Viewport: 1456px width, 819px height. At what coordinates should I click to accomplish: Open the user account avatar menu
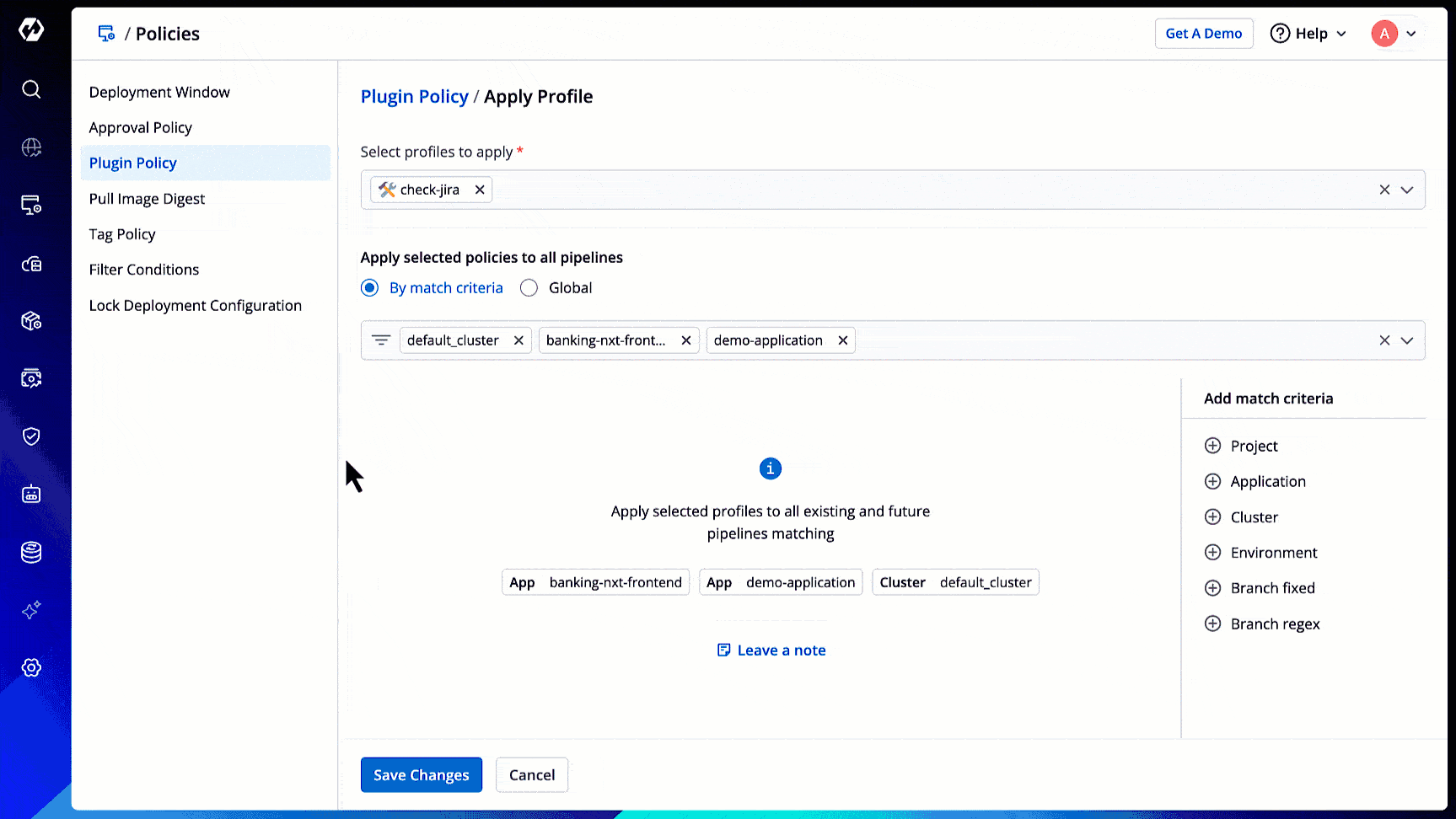[1394, 34]
